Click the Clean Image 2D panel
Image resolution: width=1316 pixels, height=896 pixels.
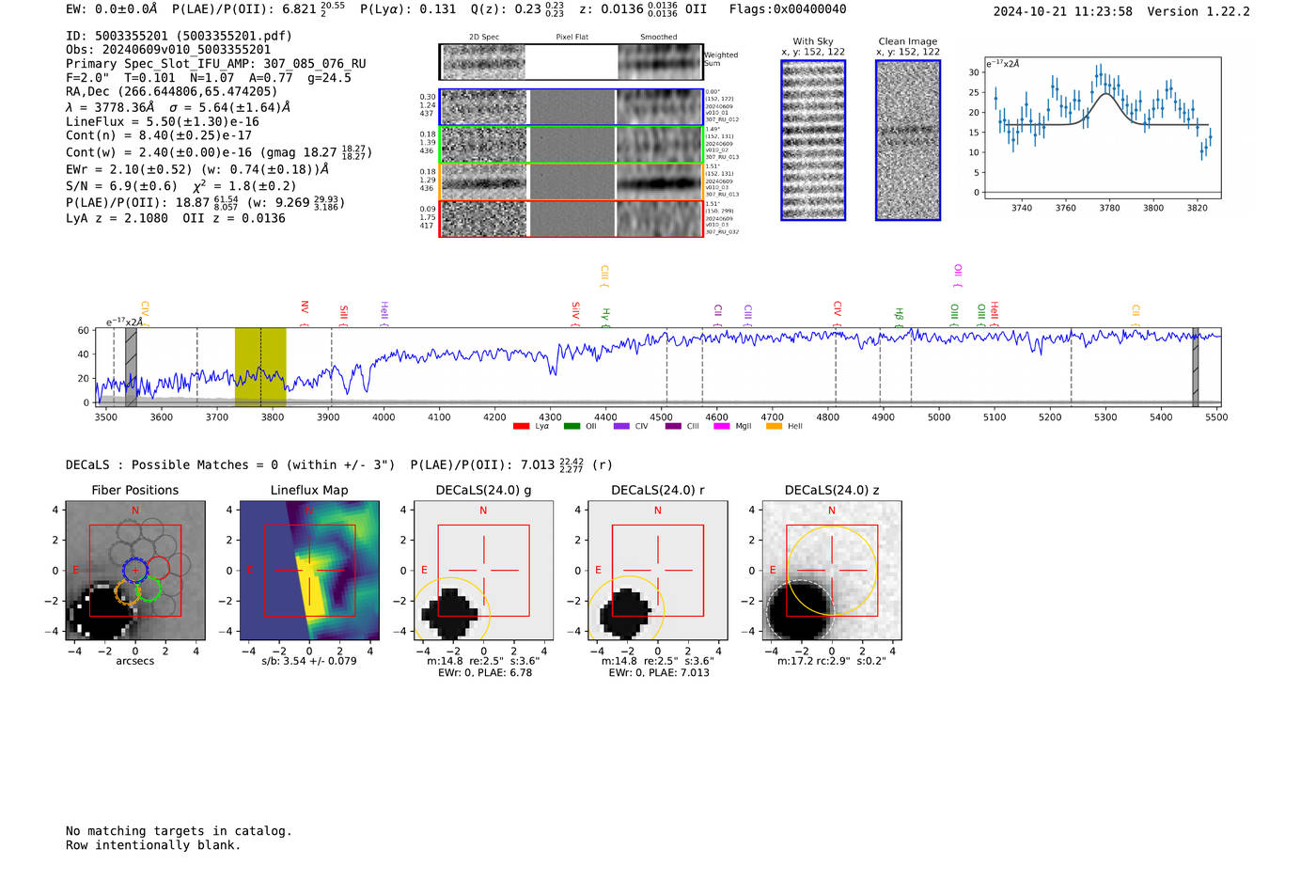pyautogui.click(x=907, y=140)
